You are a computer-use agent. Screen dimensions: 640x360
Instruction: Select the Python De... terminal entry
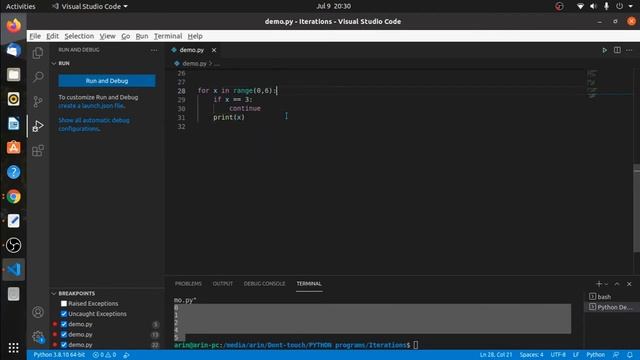tap(611, 307)
